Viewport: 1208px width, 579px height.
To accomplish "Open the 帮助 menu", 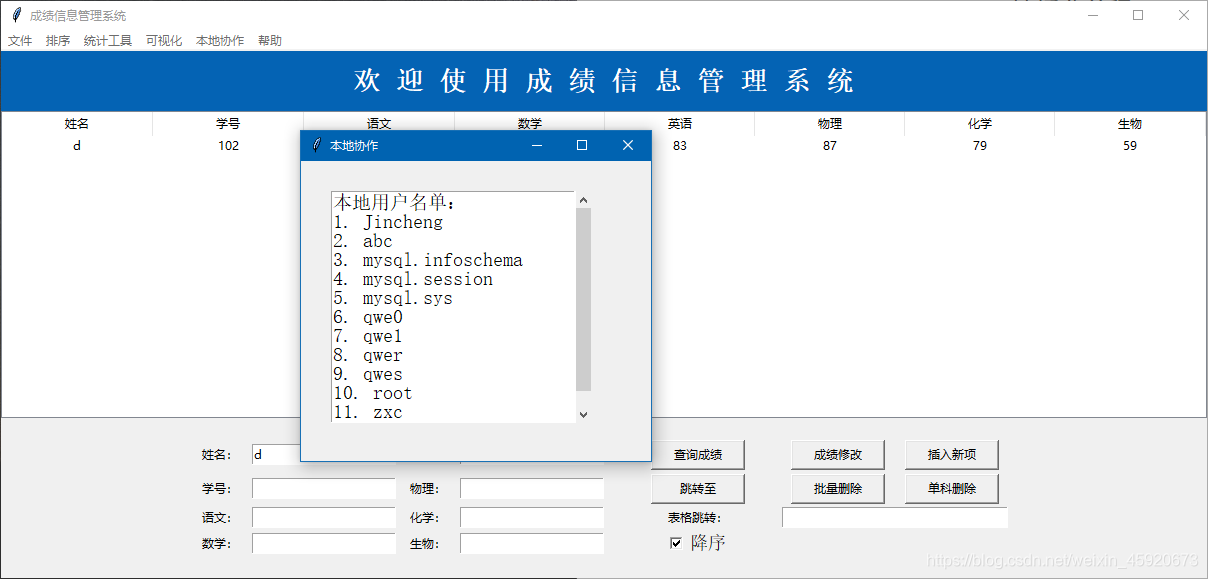I will click(269, 40).
